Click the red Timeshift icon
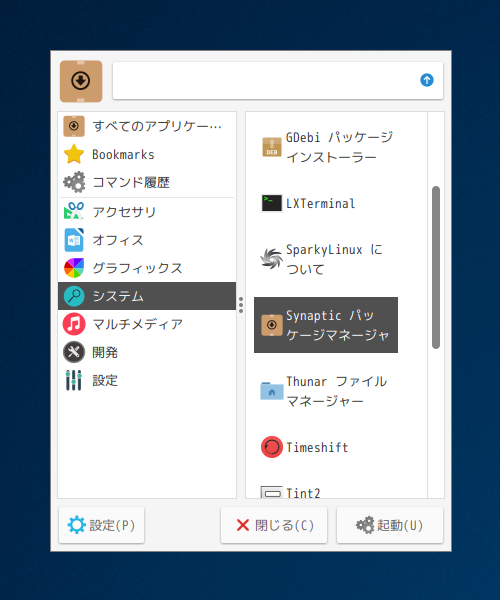 (x=272, y=447)
